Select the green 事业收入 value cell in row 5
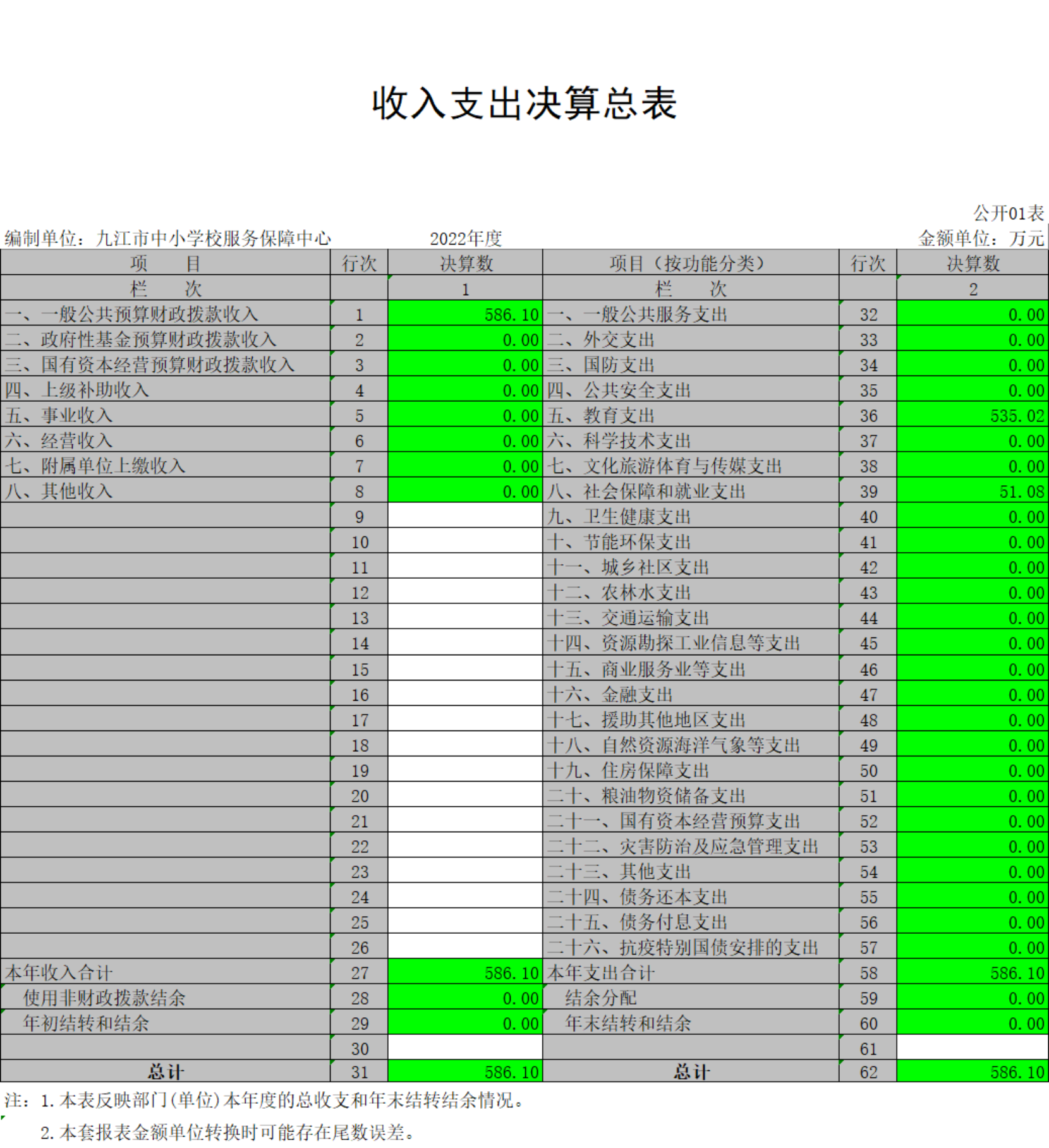 tap(465, 415)
